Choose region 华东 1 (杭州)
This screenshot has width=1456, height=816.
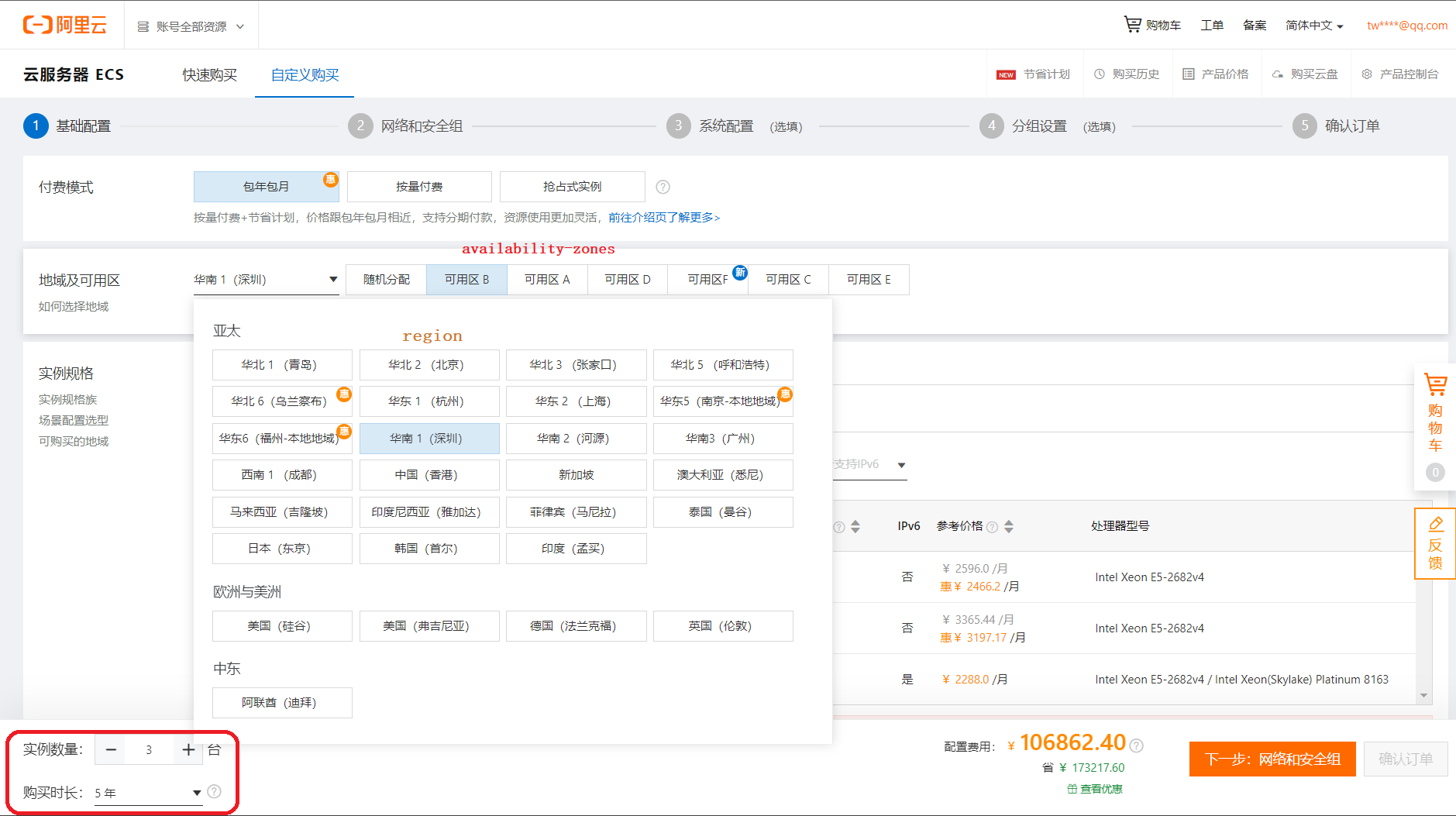[x=429, y=401]
